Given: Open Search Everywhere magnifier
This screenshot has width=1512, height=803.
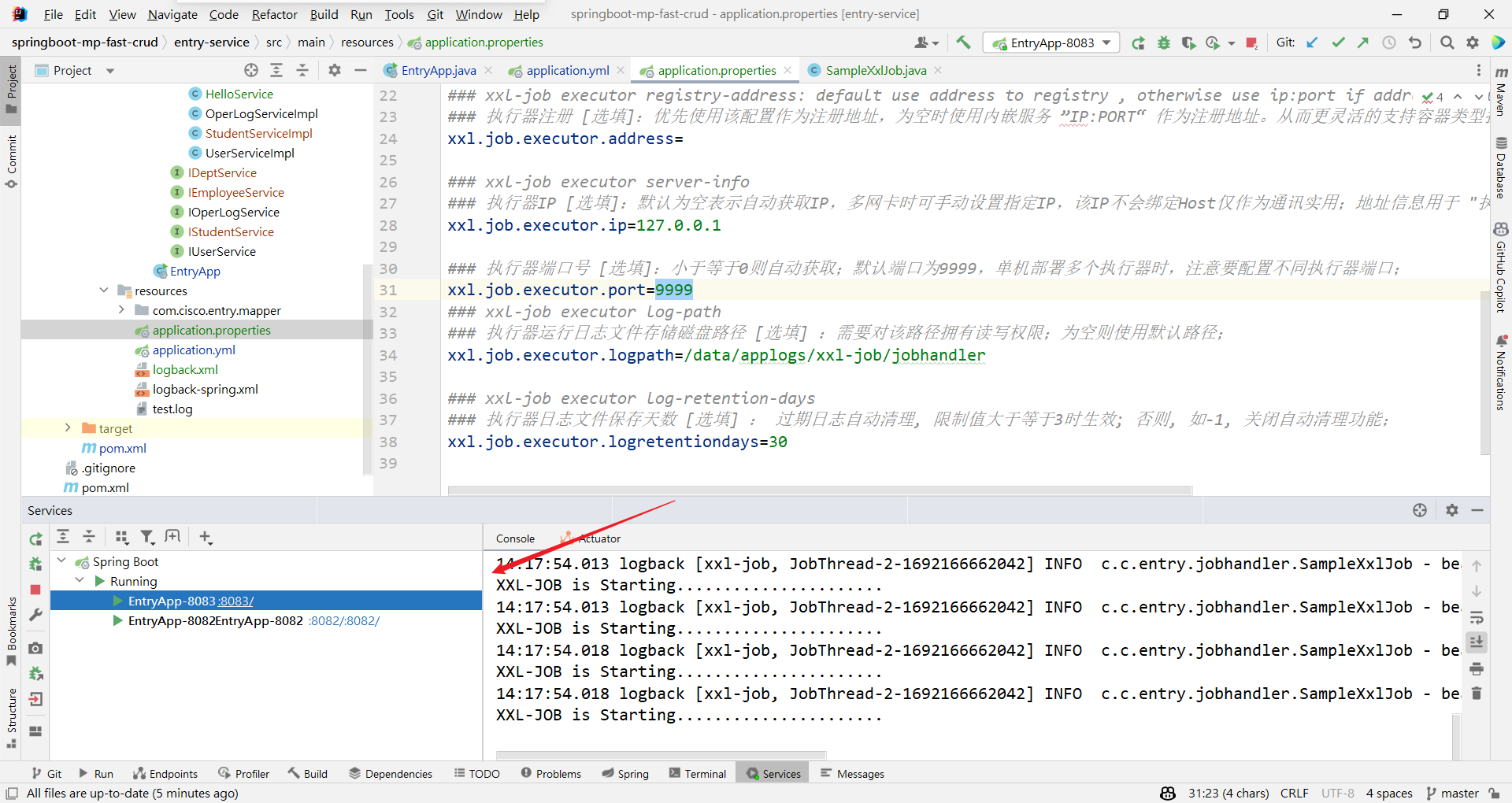Looking at the screenshot, I should pyautogui.click(x=1447, y=43).
